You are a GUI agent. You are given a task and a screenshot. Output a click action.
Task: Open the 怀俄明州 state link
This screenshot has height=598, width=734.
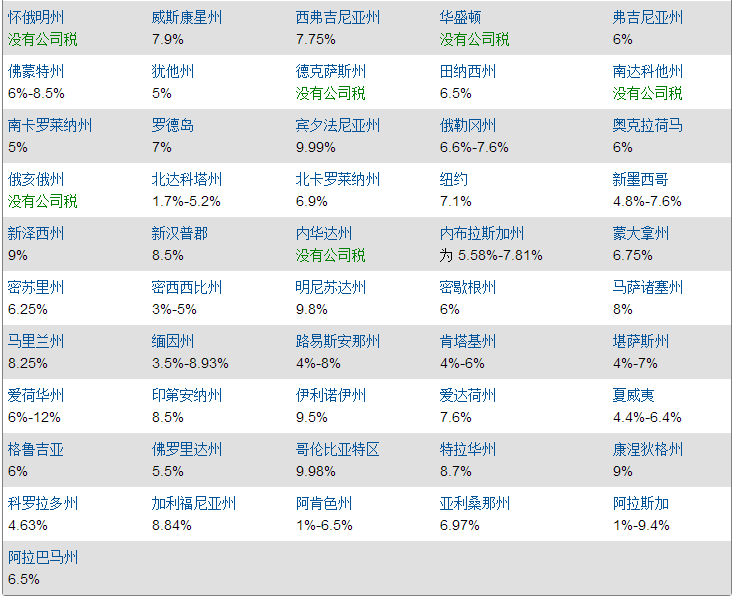[x=36, y=17]
